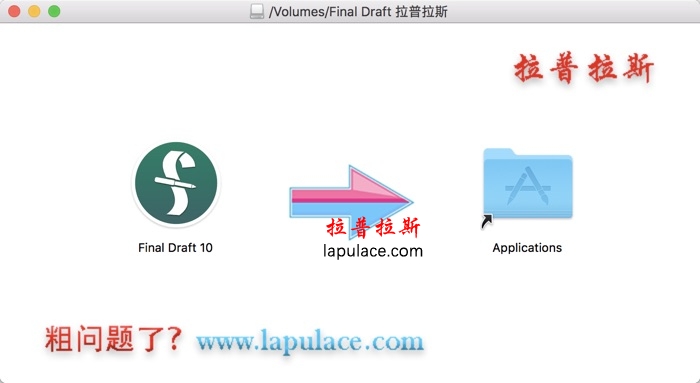Screen dimensions: 700x383
Task: Click the A symbol on the Applications folder
Action: (528, 186)
